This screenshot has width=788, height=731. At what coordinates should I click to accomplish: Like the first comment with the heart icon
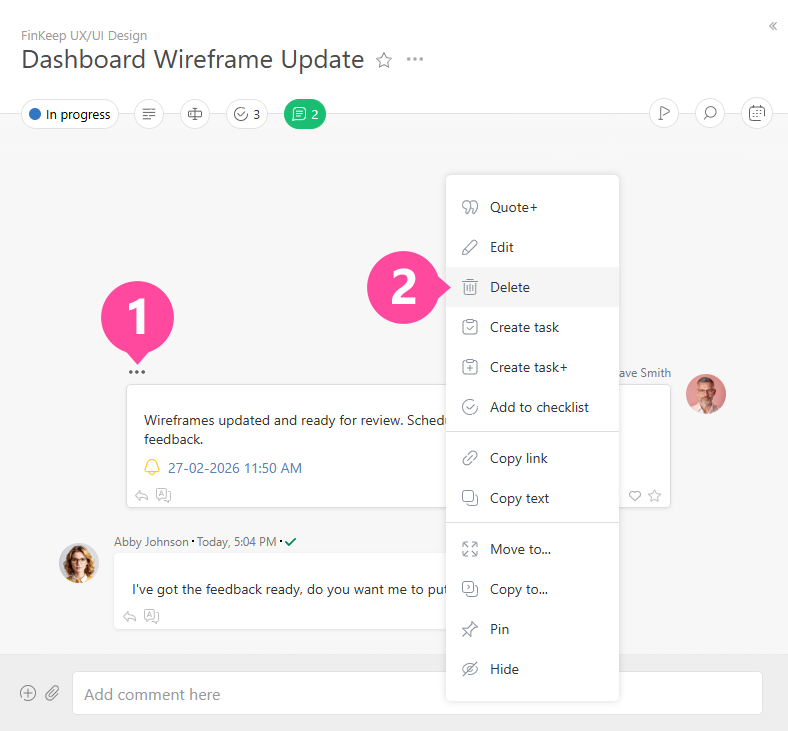tap(634, 495)
